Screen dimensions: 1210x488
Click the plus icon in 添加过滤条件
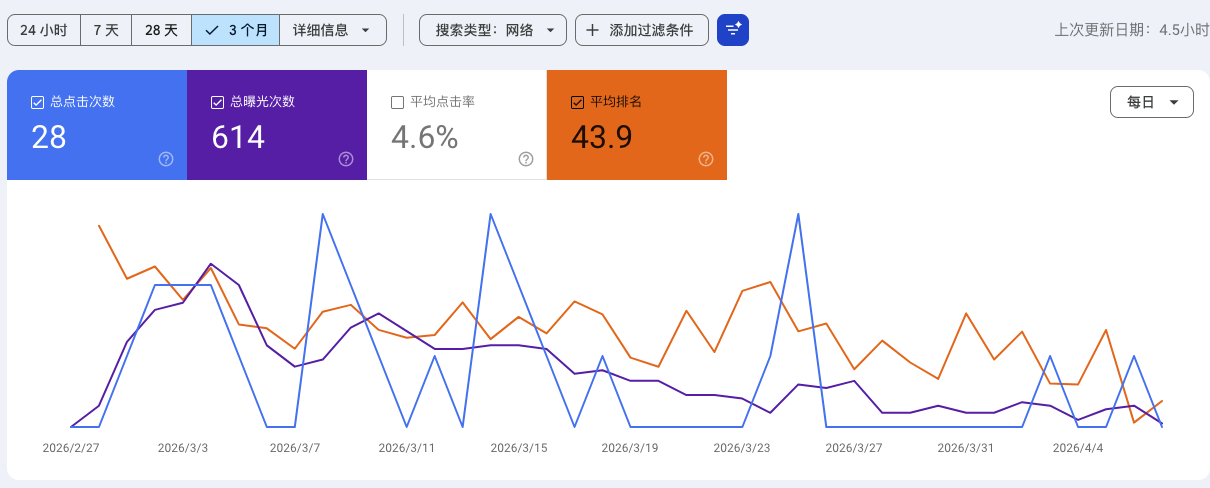(593, 30)
